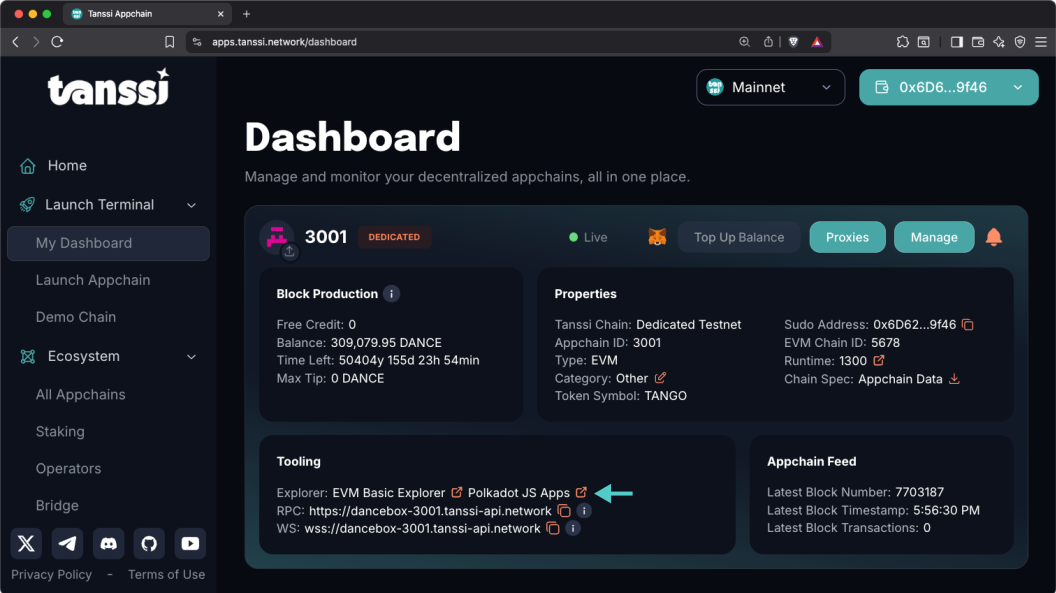Open the Brave Shields icon

click(x=793, y=42)
